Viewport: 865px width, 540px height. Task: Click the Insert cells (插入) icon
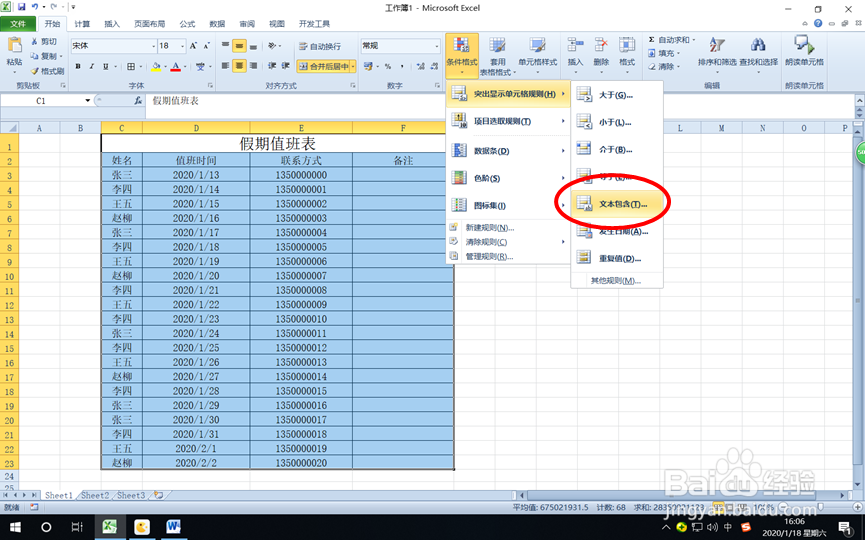click(x=575, y=46)
